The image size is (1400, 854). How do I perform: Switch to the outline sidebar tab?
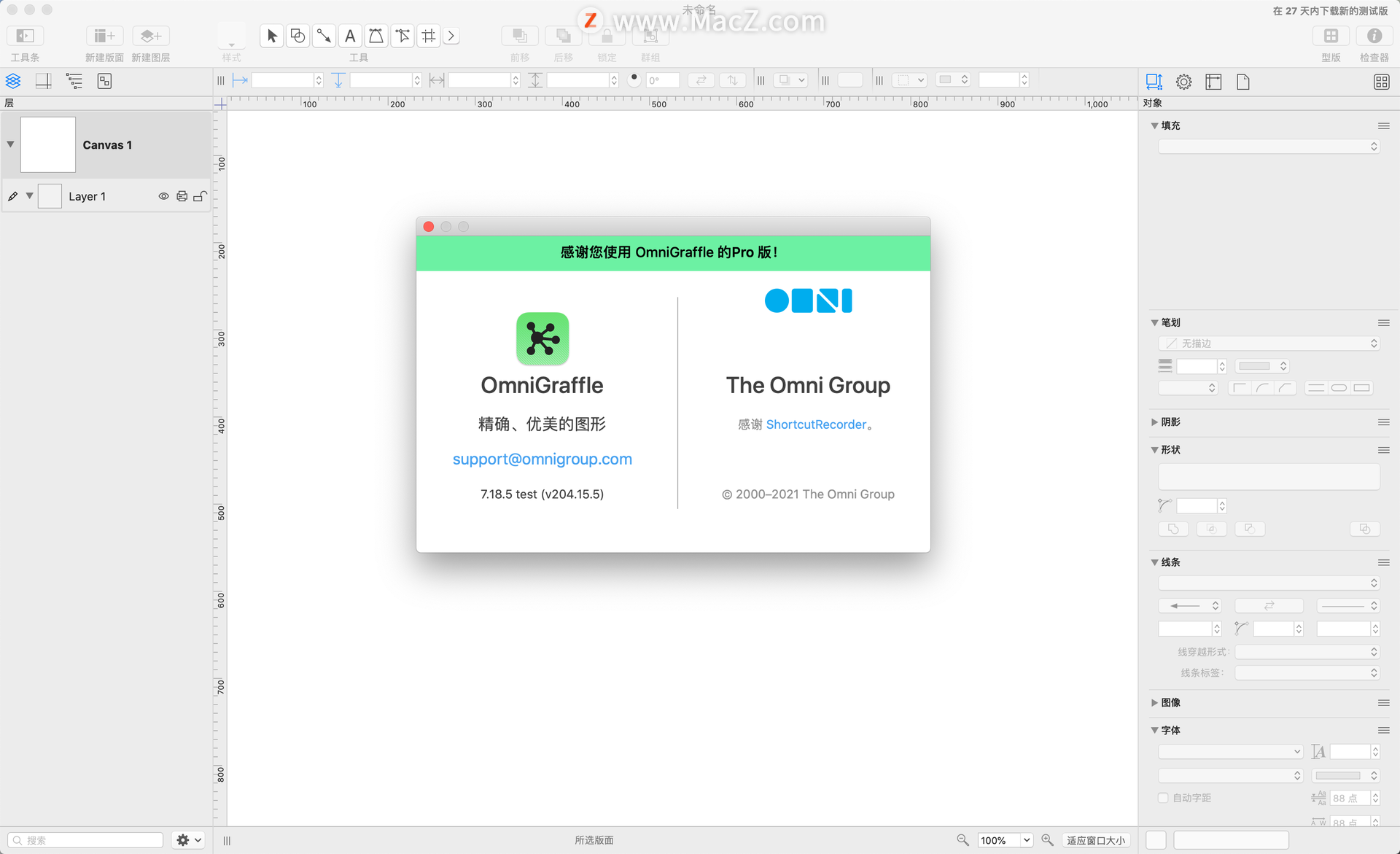click(74, 81)
